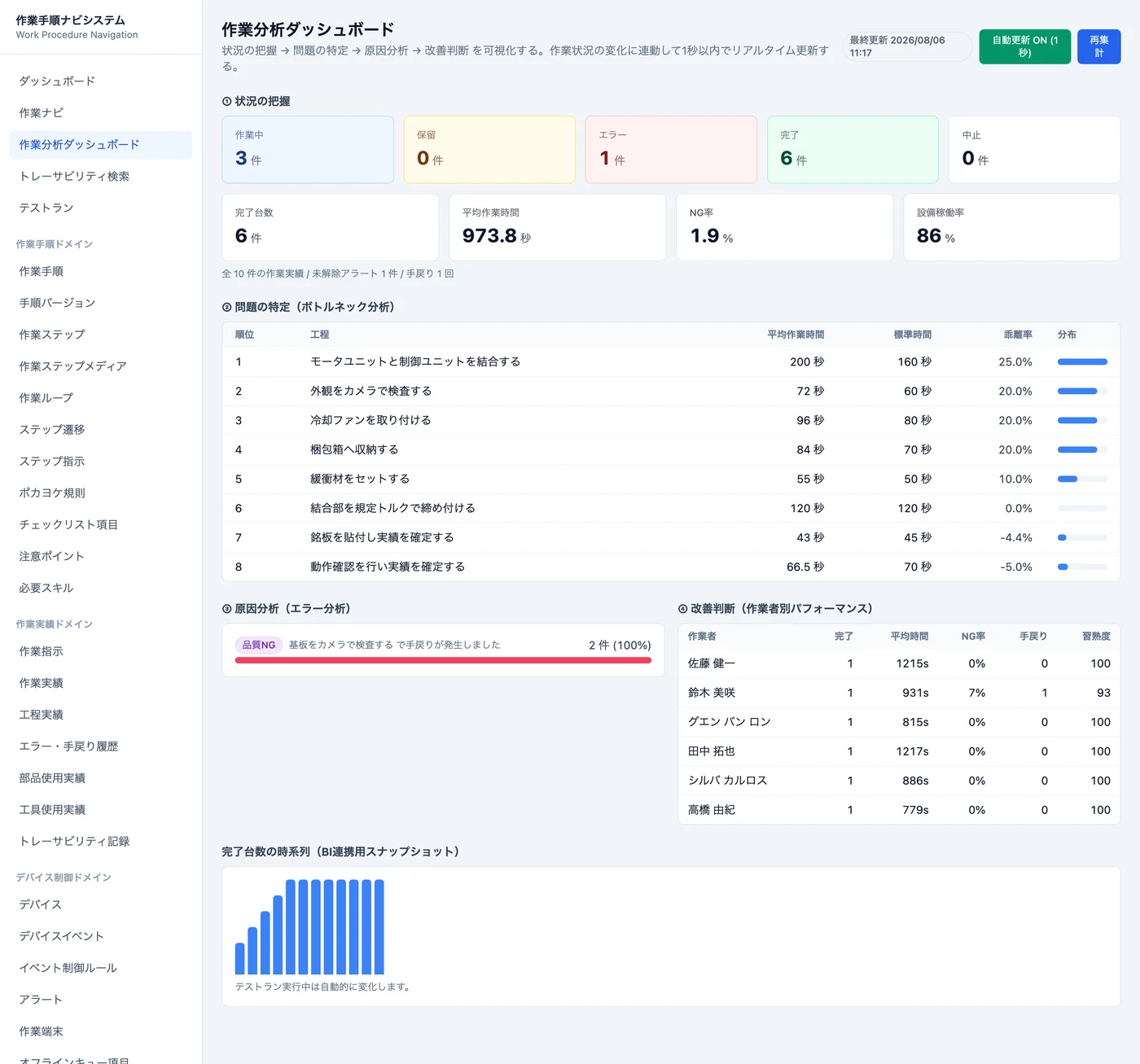Image resolution: width=1140 pixels, height=1064 pixels.
Task: Click the 中止 0件 status card
Action: [x=1034, y=150]
